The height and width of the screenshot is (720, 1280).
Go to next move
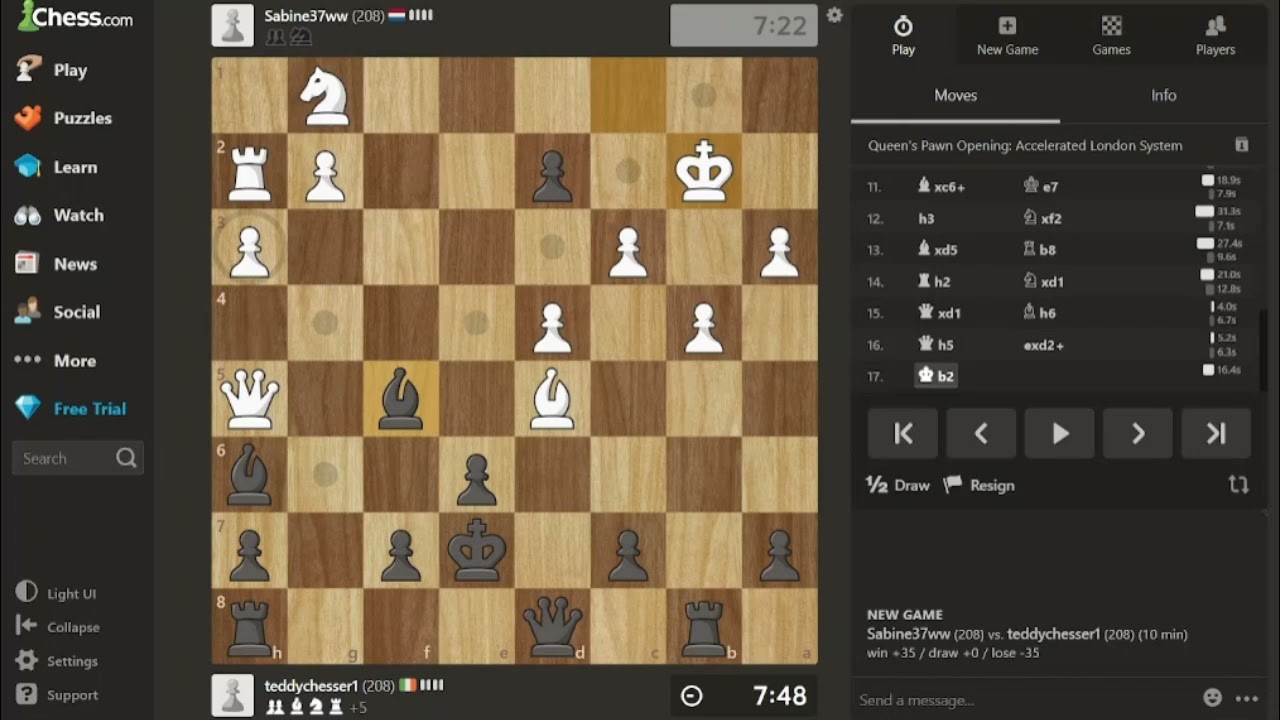[1137, 433]
